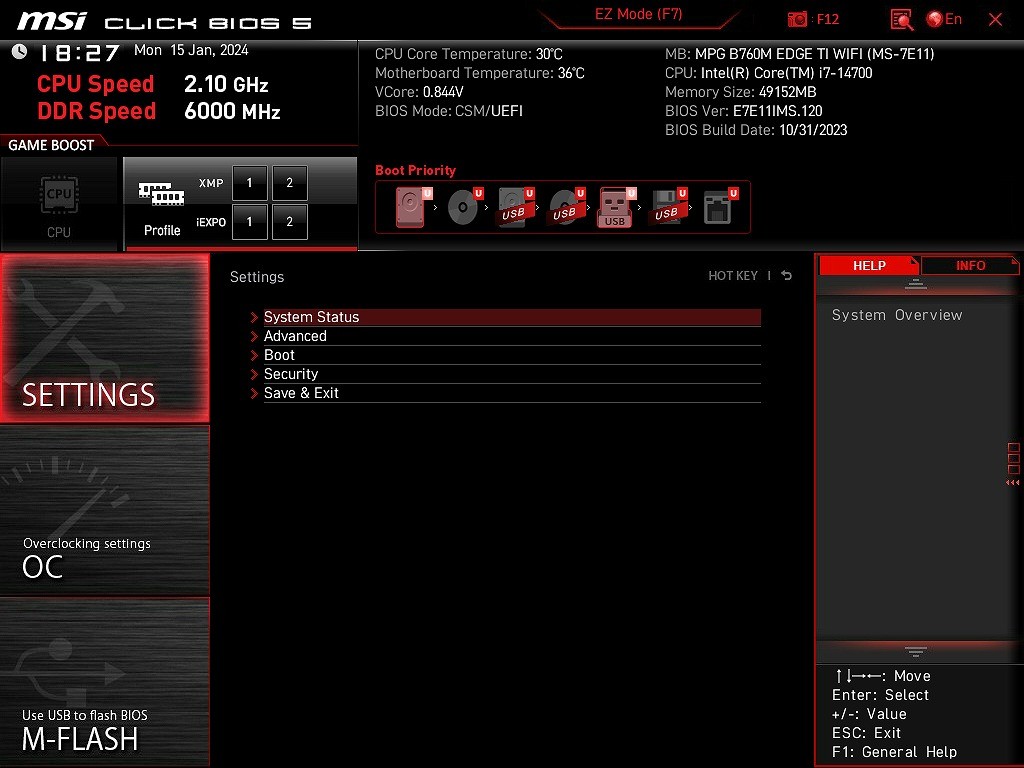
Task: Open the SETTINGS panel
Action: tap(104, 338)
